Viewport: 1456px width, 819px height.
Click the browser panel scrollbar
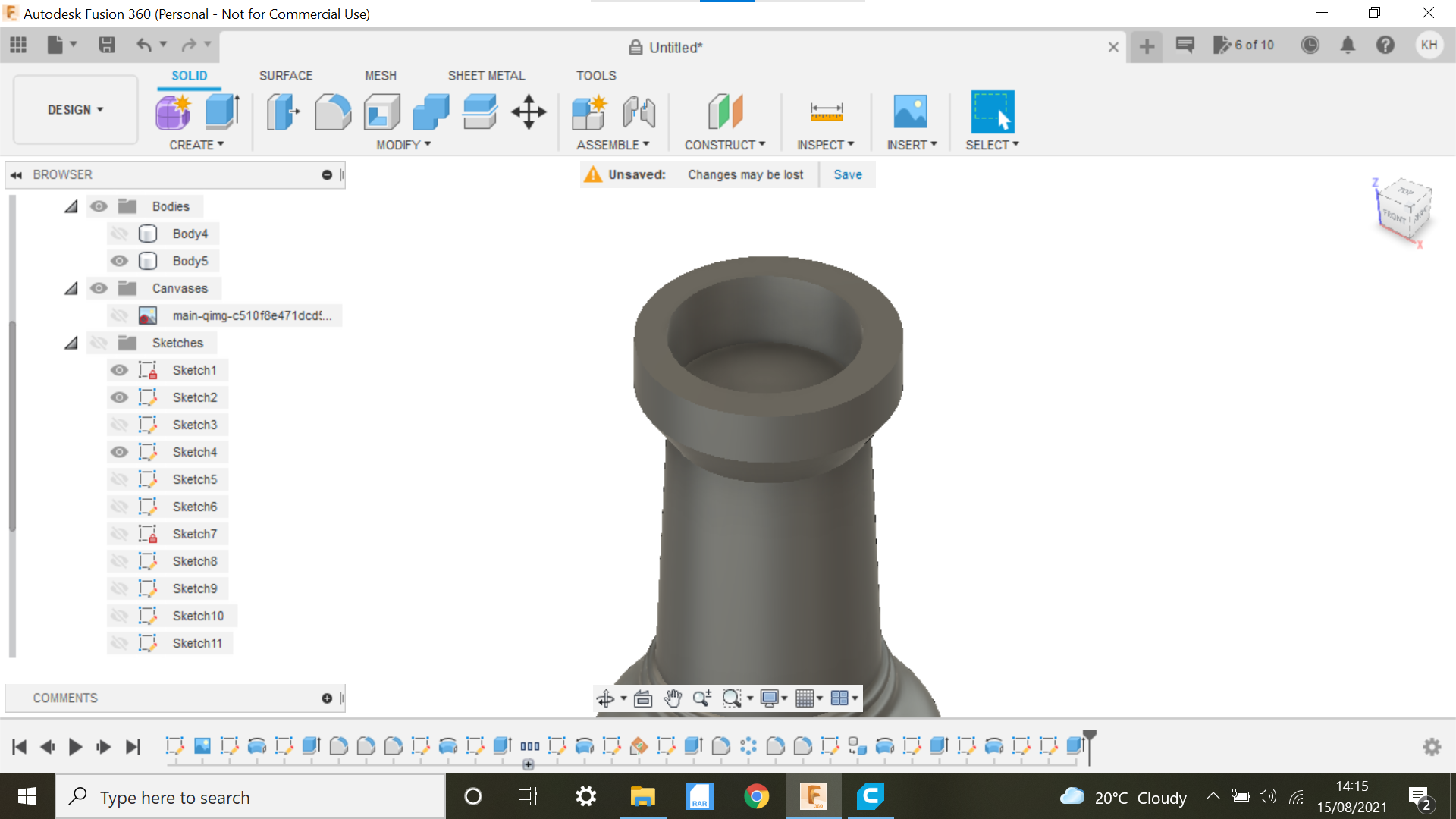pyautogui.click(x=12, y=425)
